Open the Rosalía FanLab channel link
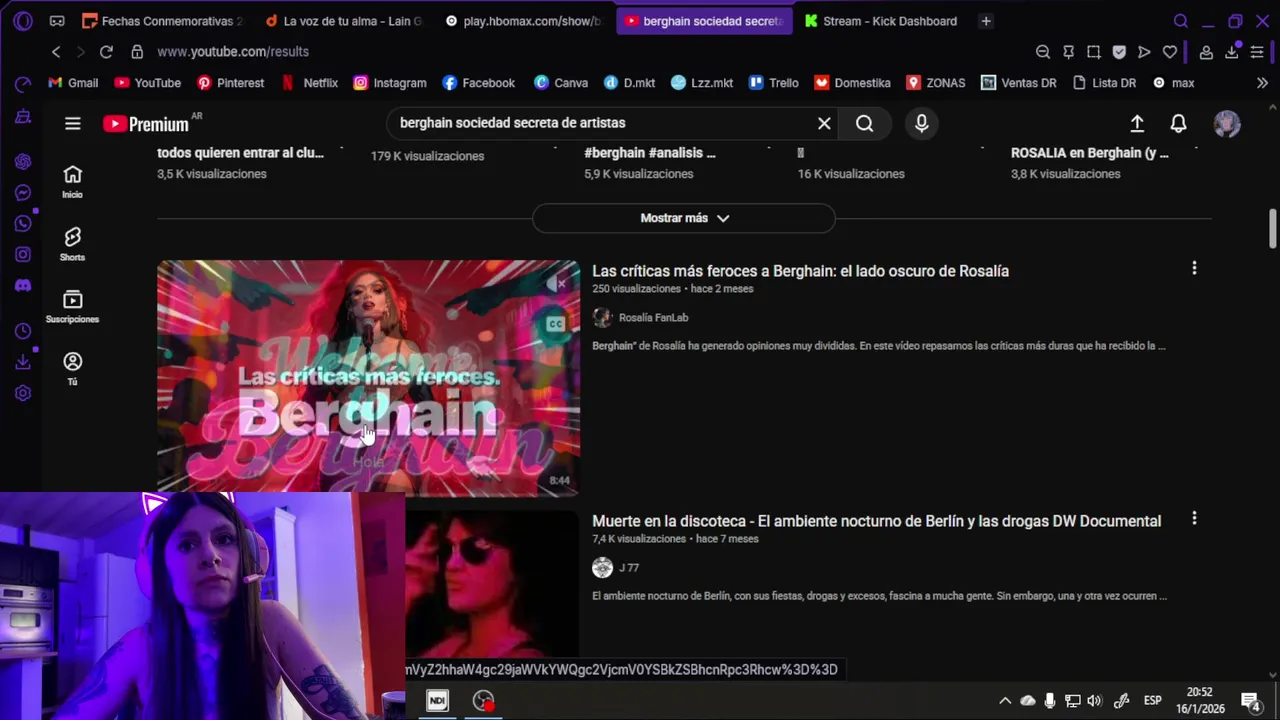 (653, 318)
